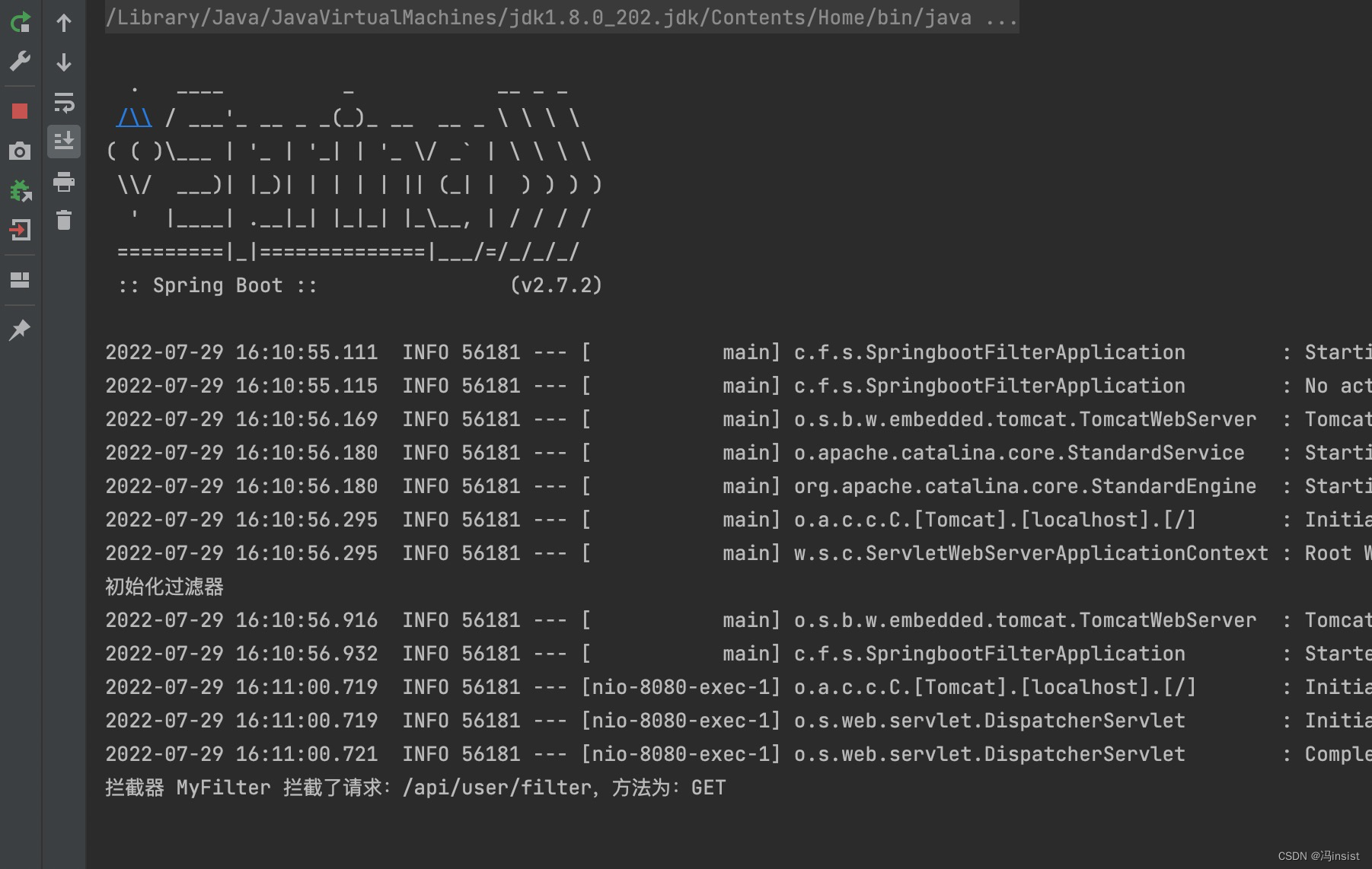The width and height of the screenshot is (1372, 869).
Task: Click the blue link in Spring banner
Action: tap(134, 118)
